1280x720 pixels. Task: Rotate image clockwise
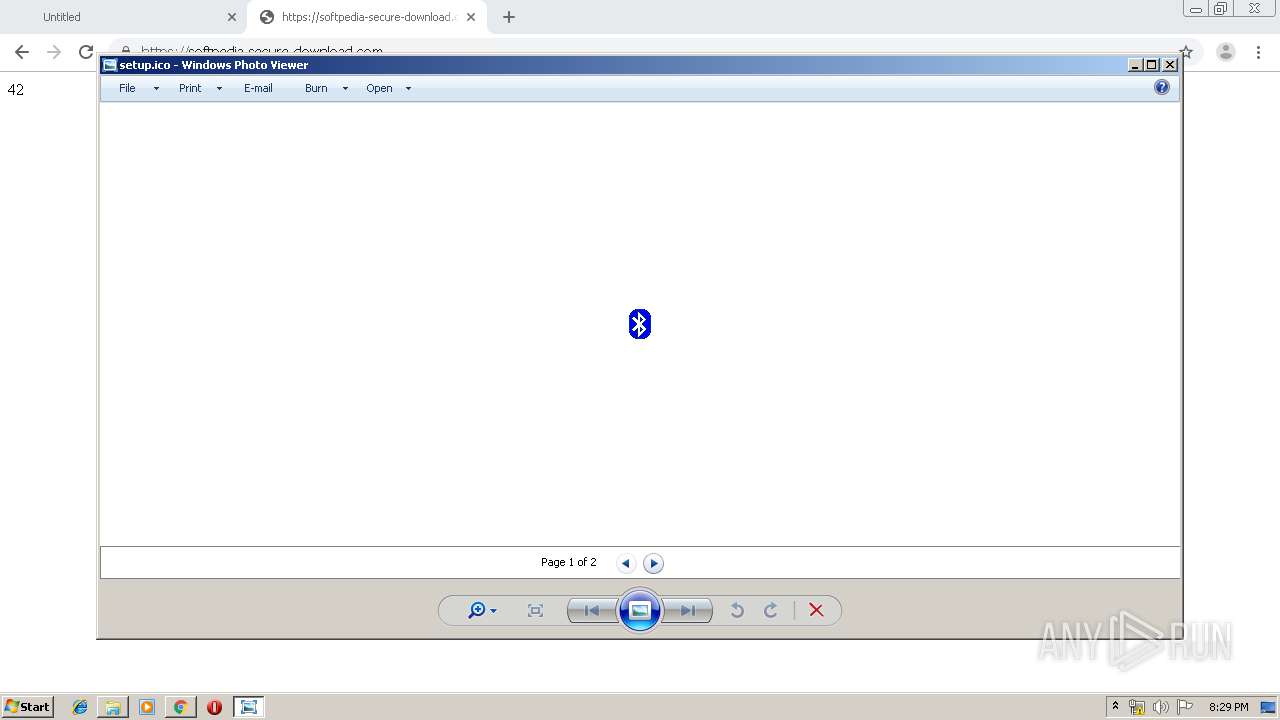[771, 610]
